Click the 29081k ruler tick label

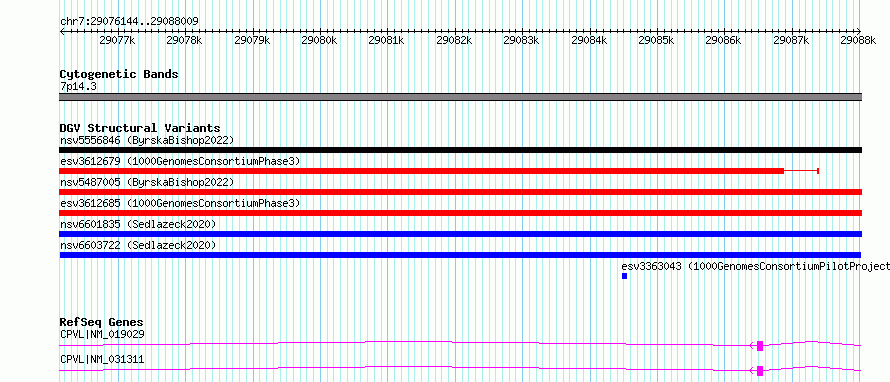(387, 40)
